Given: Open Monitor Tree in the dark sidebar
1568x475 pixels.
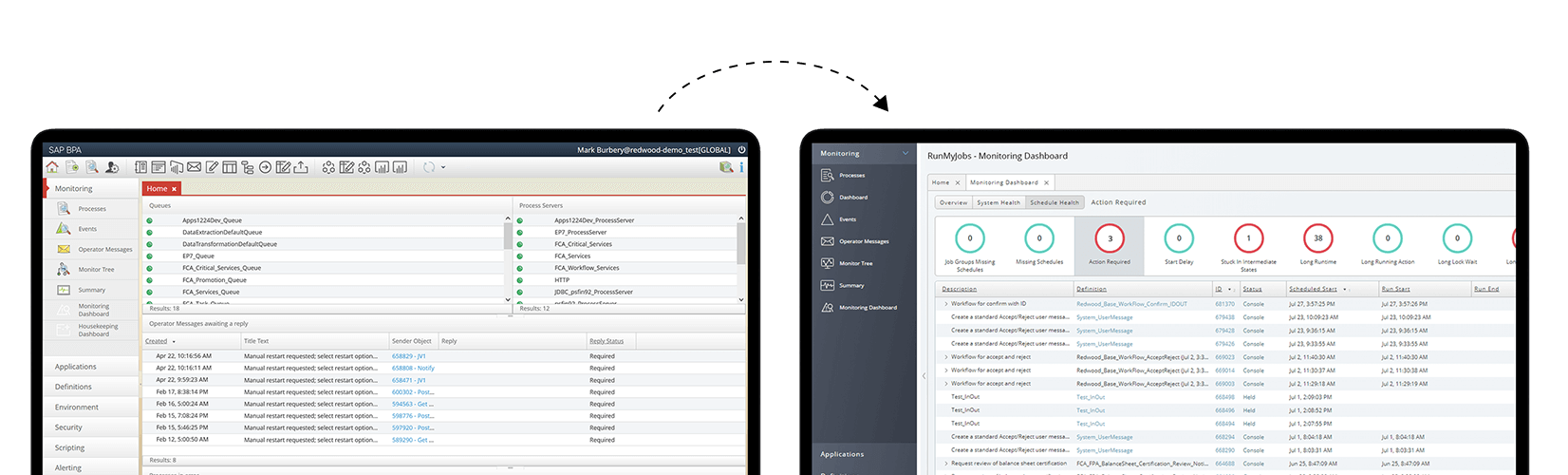Looking at the screenshot, I should coord(855,263).
